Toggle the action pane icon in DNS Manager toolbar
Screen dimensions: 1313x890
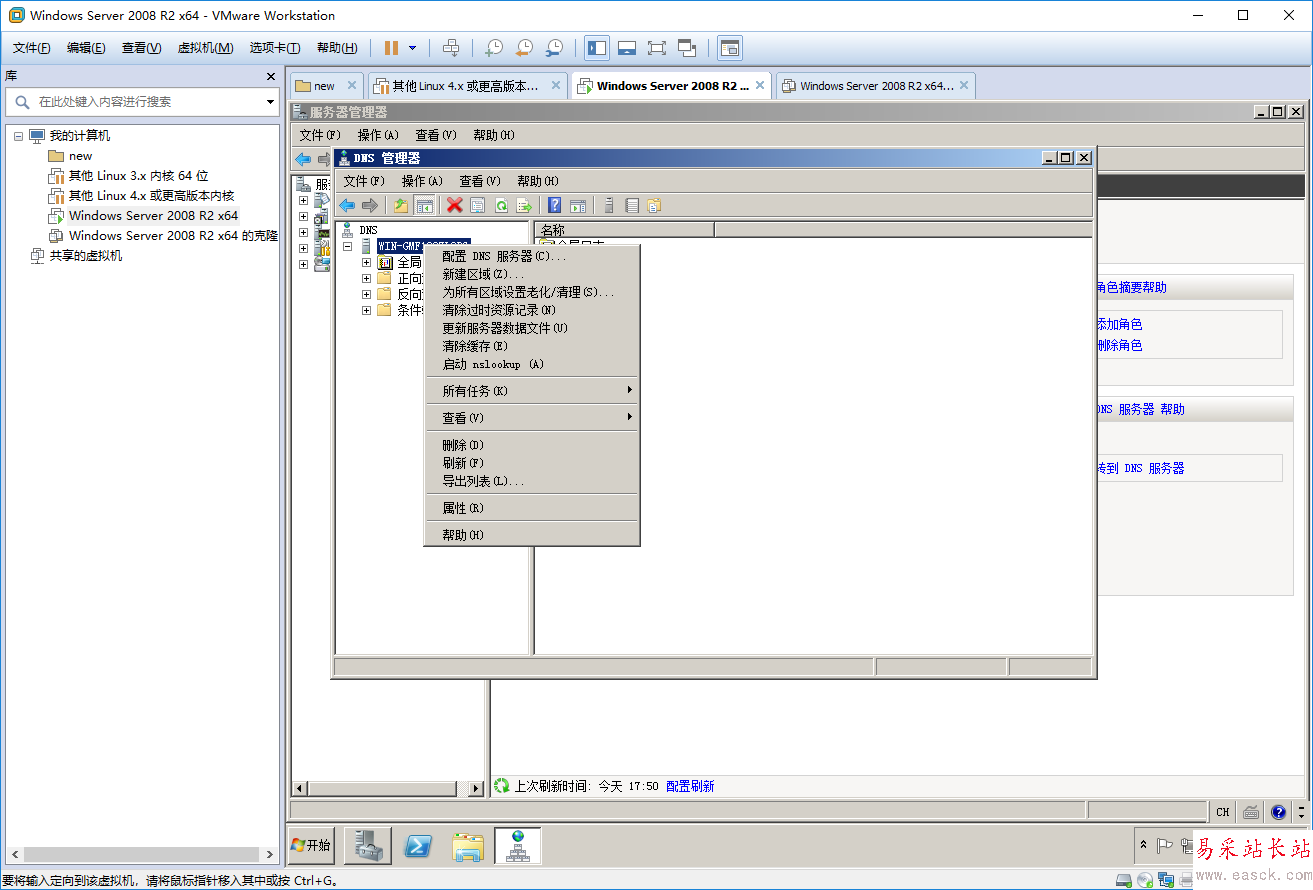point(578,206)
